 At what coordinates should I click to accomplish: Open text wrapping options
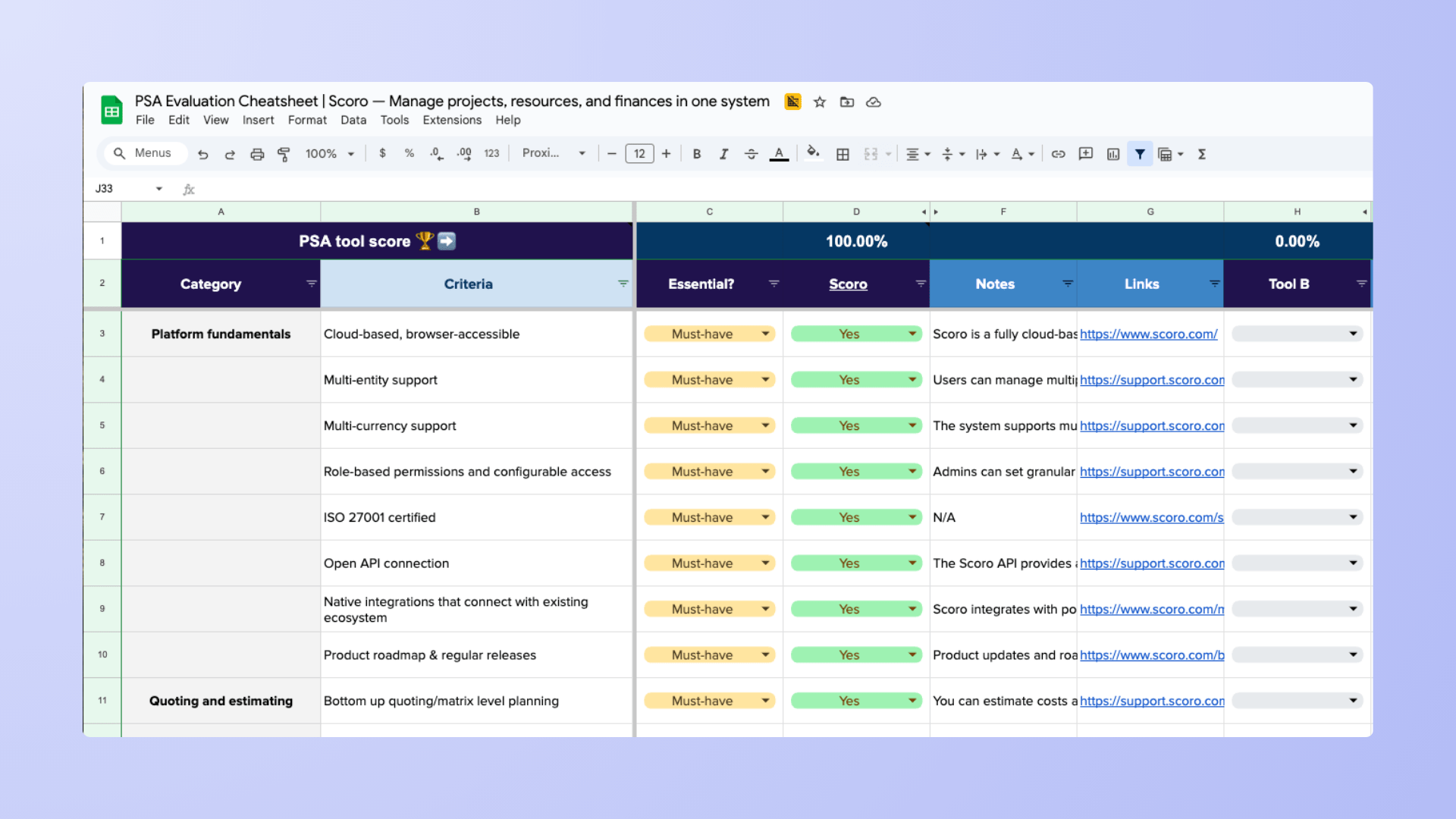987,154
